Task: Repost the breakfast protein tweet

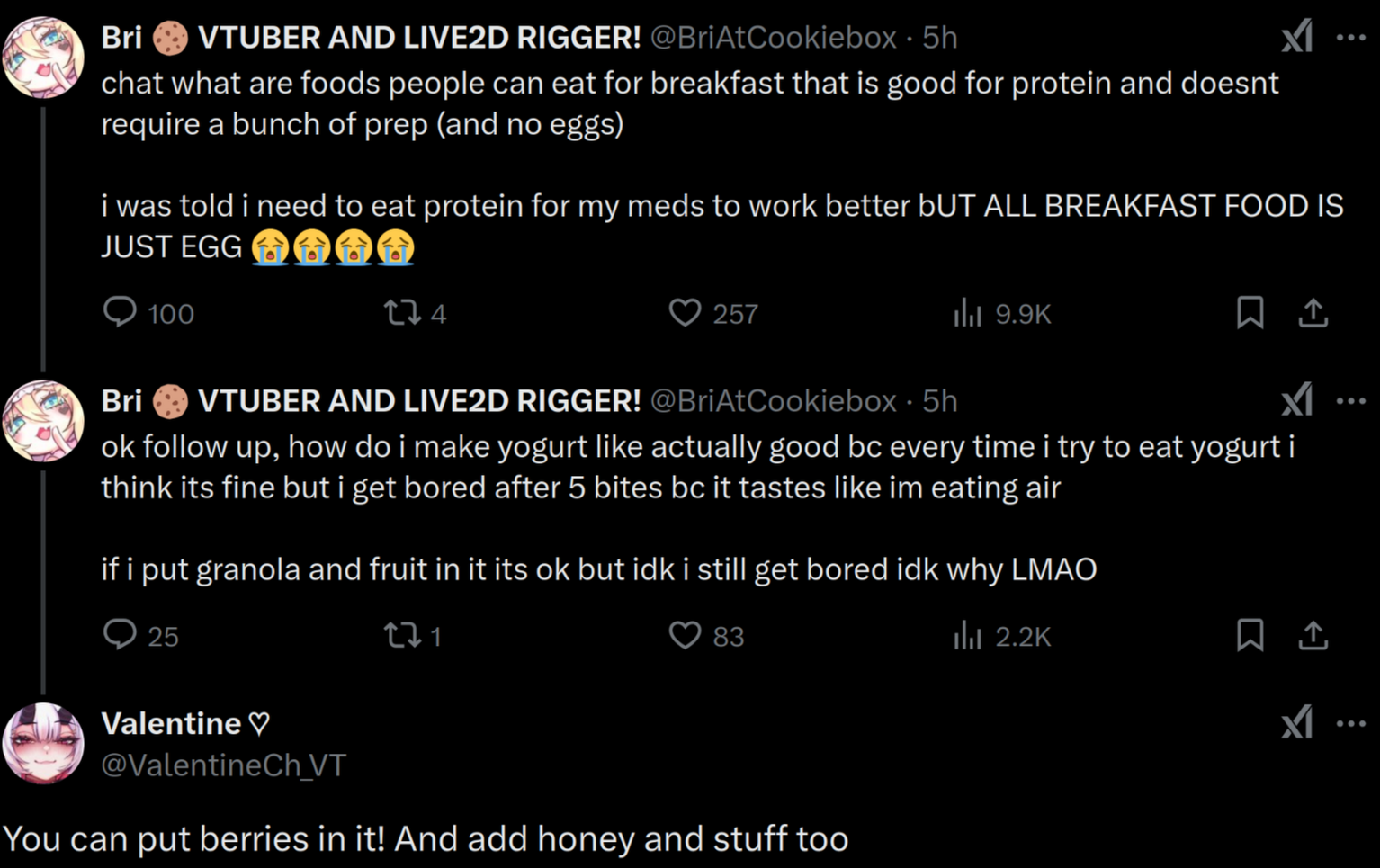Action: click(x=402, y=312)
